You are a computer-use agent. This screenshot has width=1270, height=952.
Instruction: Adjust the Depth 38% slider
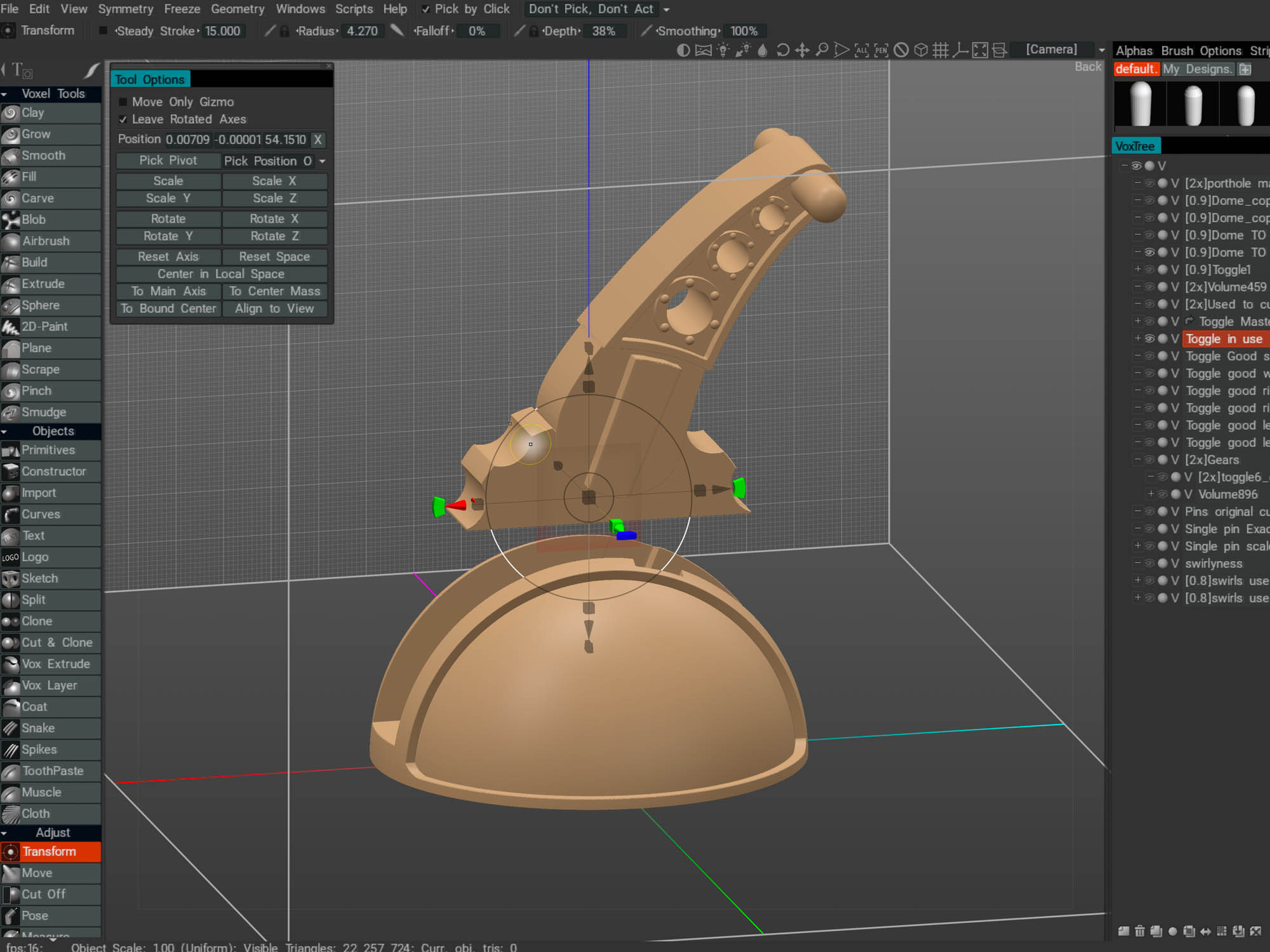604,31
